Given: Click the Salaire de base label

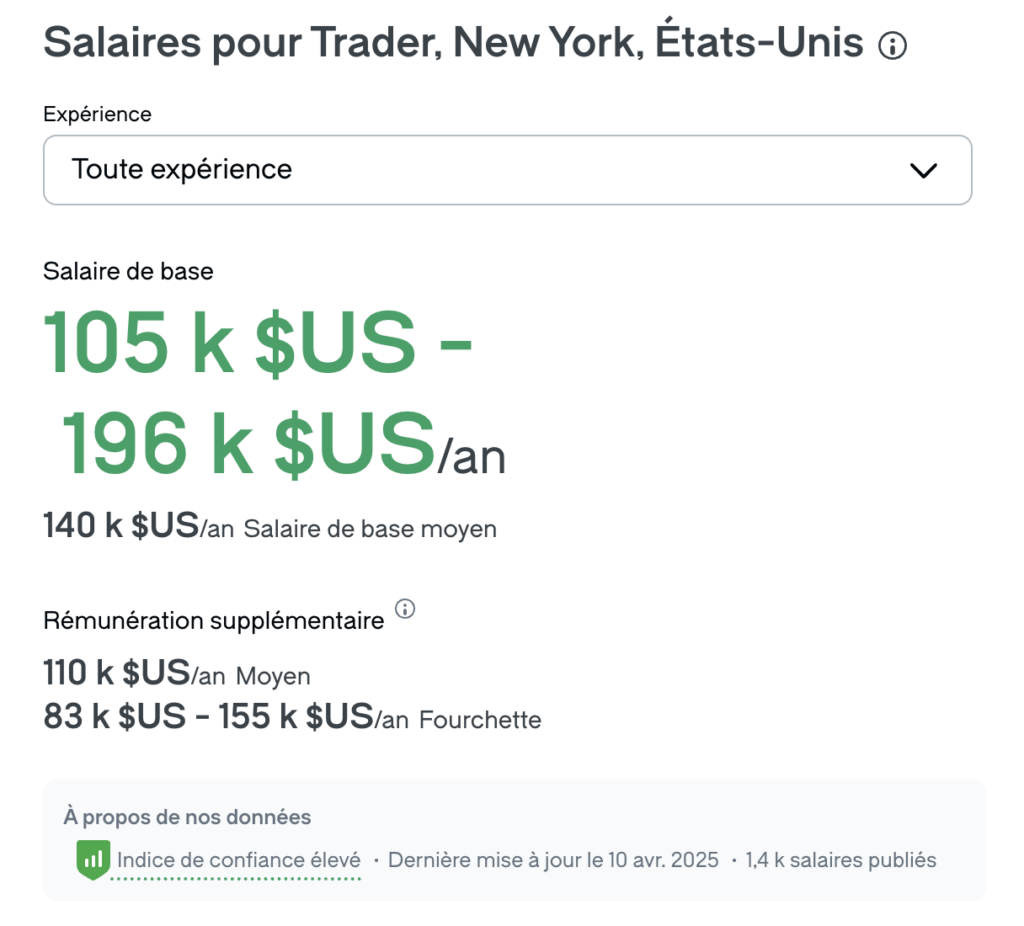Looking at the screenshot, I should click(x=128, y=271).
